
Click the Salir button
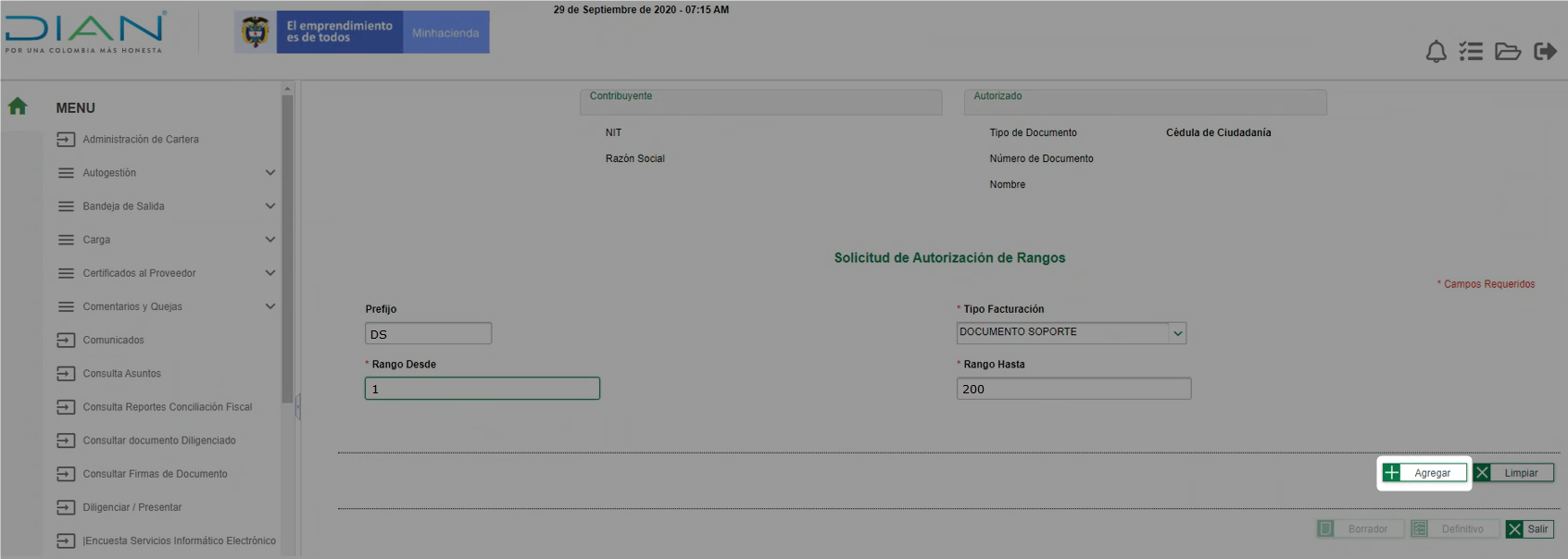pos(1529,529)
